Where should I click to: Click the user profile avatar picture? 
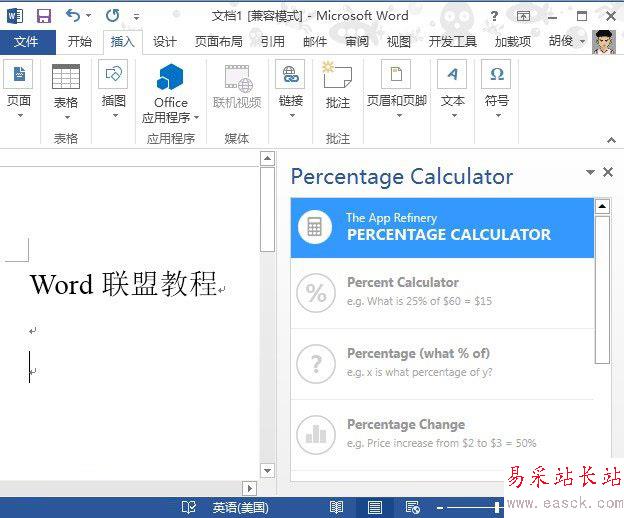pyautogui.click(x=604, y=42)
